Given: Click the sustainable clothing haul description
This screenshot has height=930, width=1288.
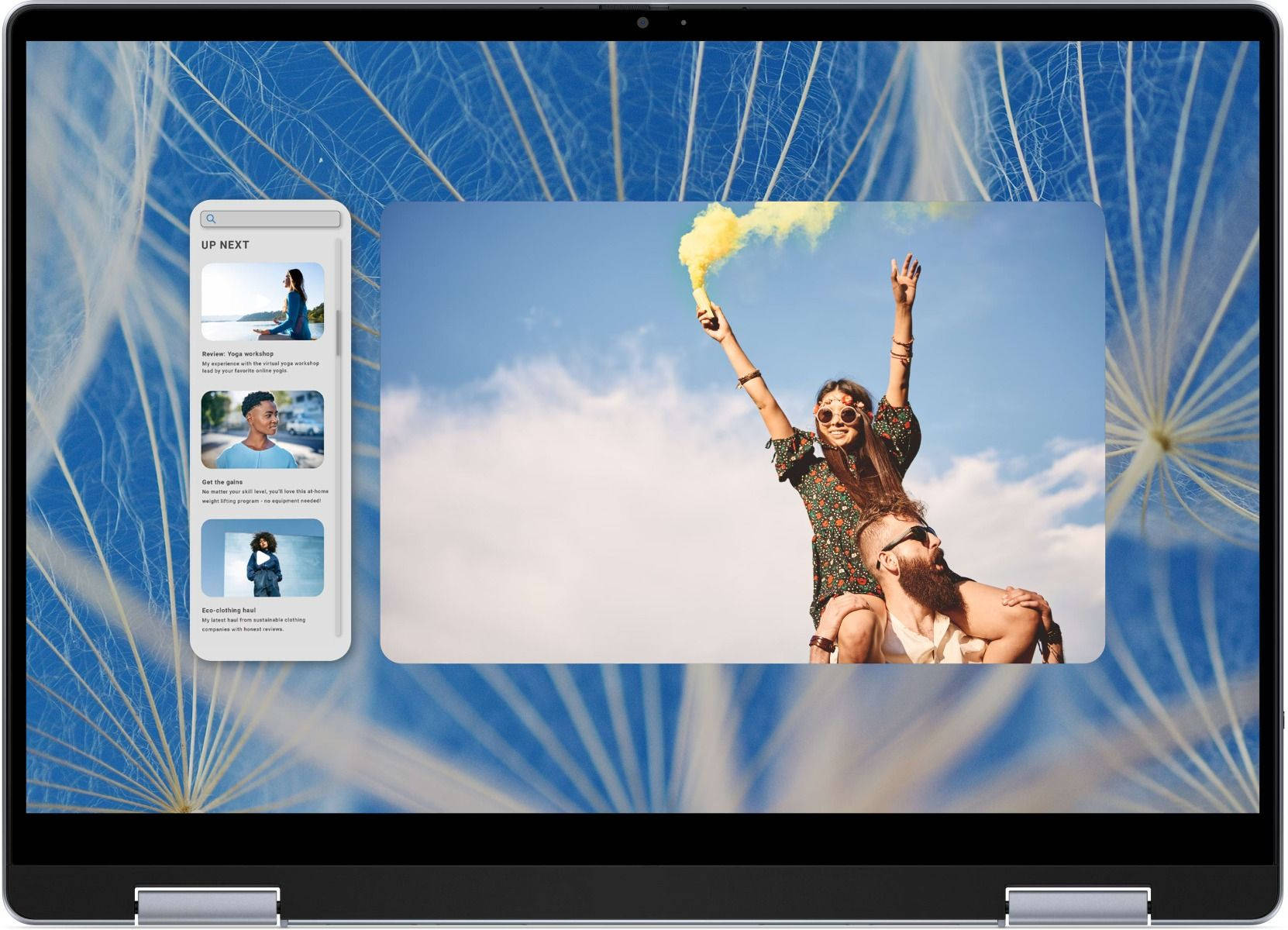Looking at the screenshot, I should (253, 625).
